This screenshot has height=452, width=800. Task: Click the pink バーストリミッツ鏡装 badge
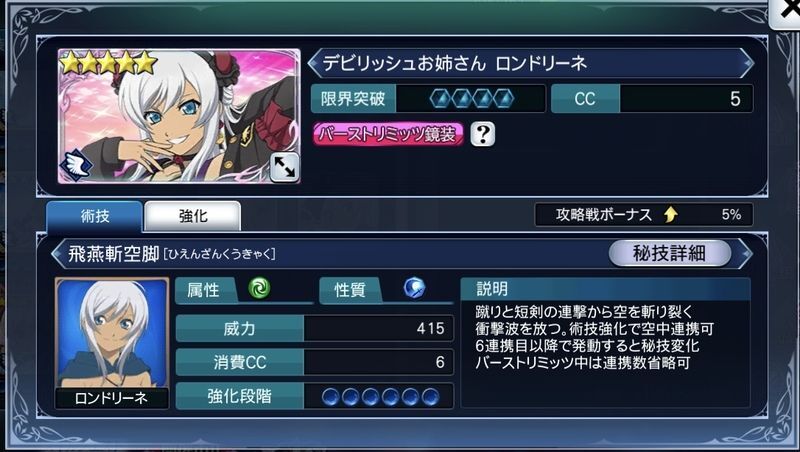[x=388, y=134]
